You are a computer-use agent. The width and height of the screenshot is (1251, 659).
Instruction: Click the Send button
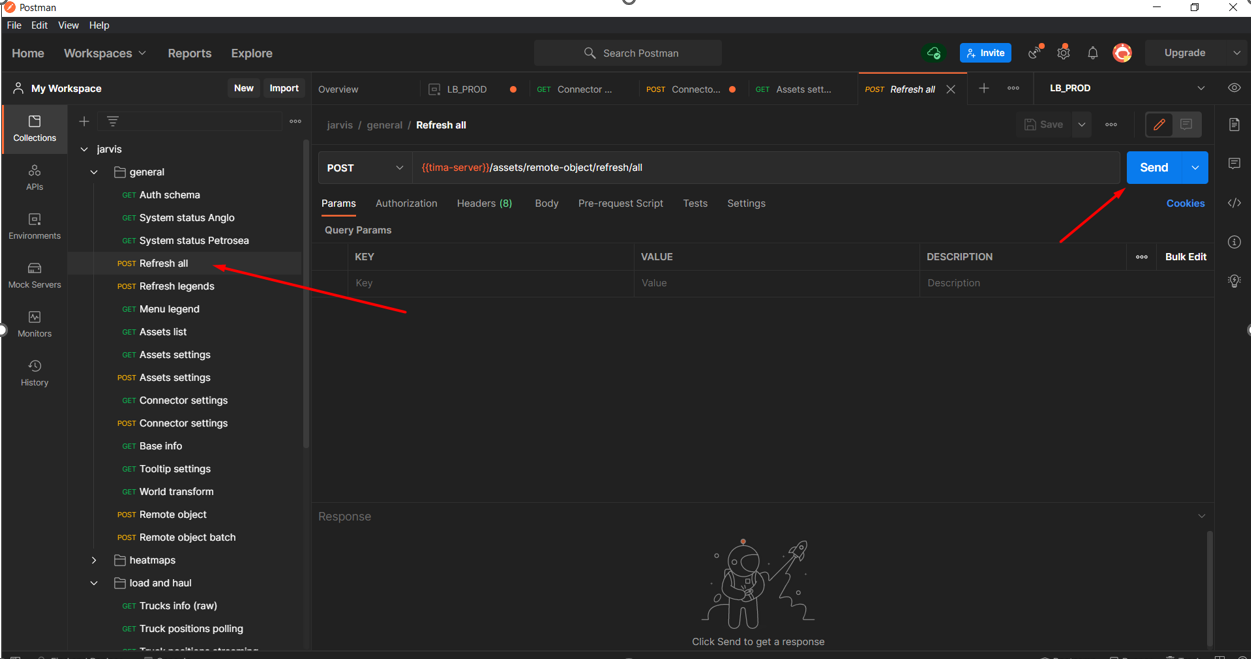coord(1154,168)
